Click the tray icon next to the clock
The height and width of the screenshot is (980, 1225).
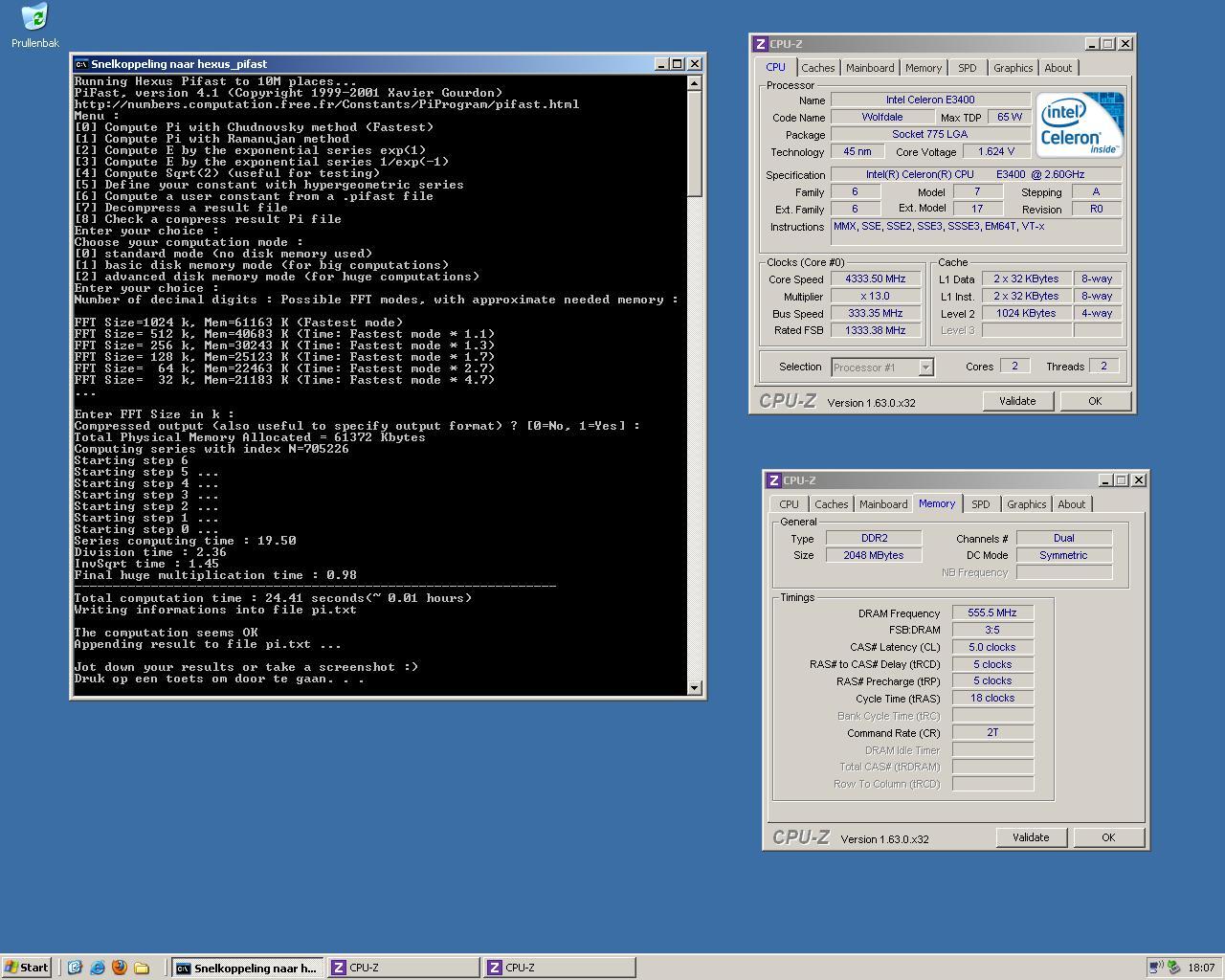1173,968
